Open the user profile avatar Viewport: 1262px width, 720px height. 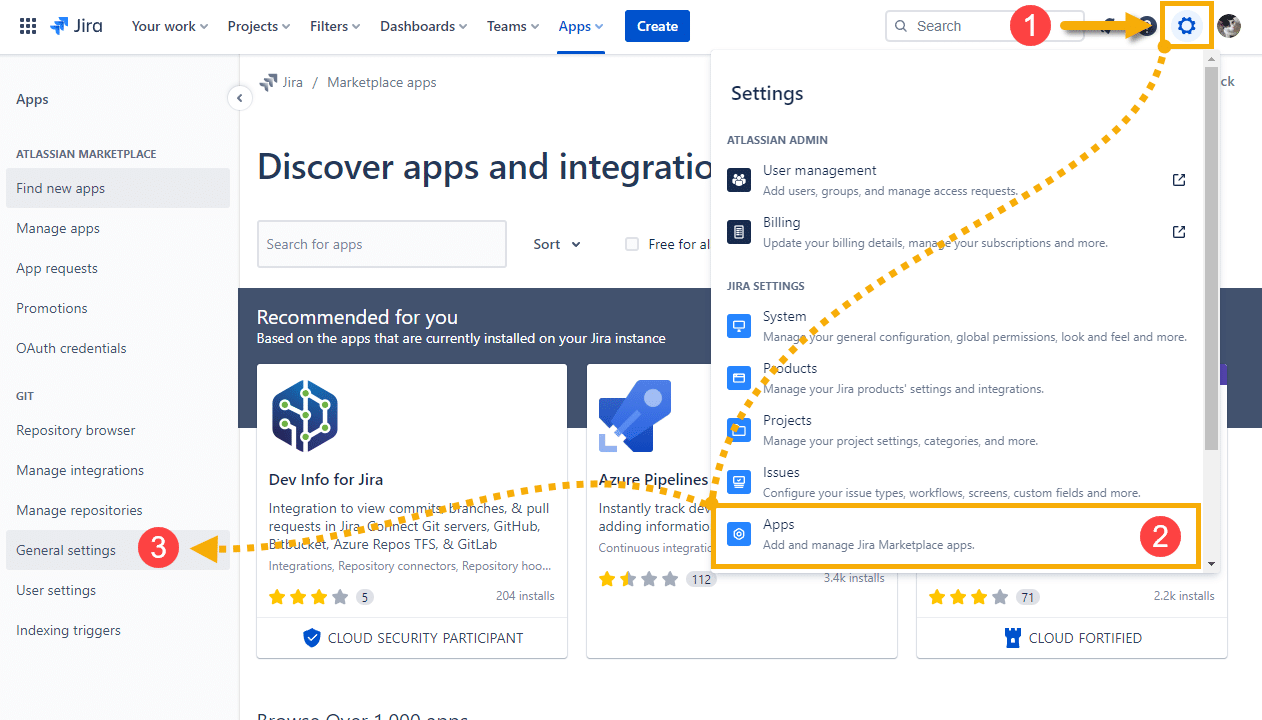click(x=1229, y=26)
